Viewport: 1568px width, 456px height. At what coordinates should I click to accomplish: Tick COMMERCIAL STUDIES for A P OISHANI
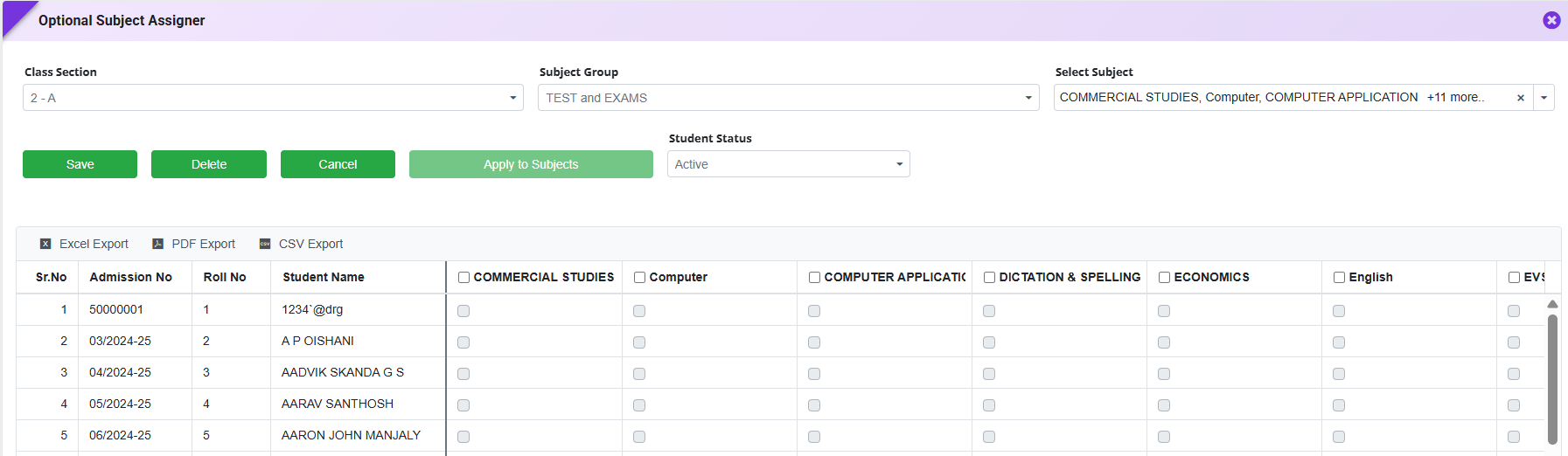(463, 342)
